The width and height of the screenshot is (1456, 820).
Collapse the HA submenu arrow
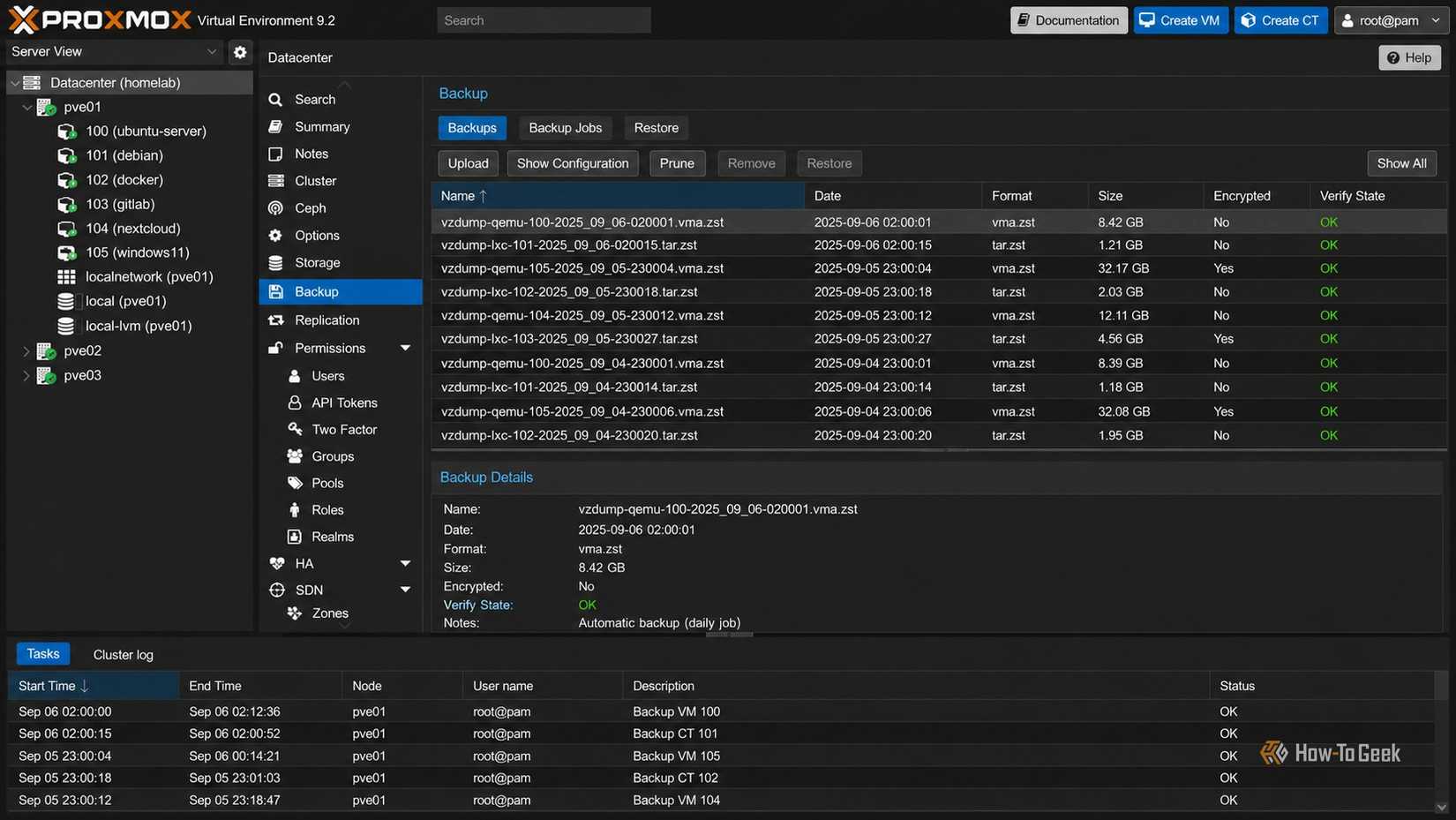(x=405, y=563)
